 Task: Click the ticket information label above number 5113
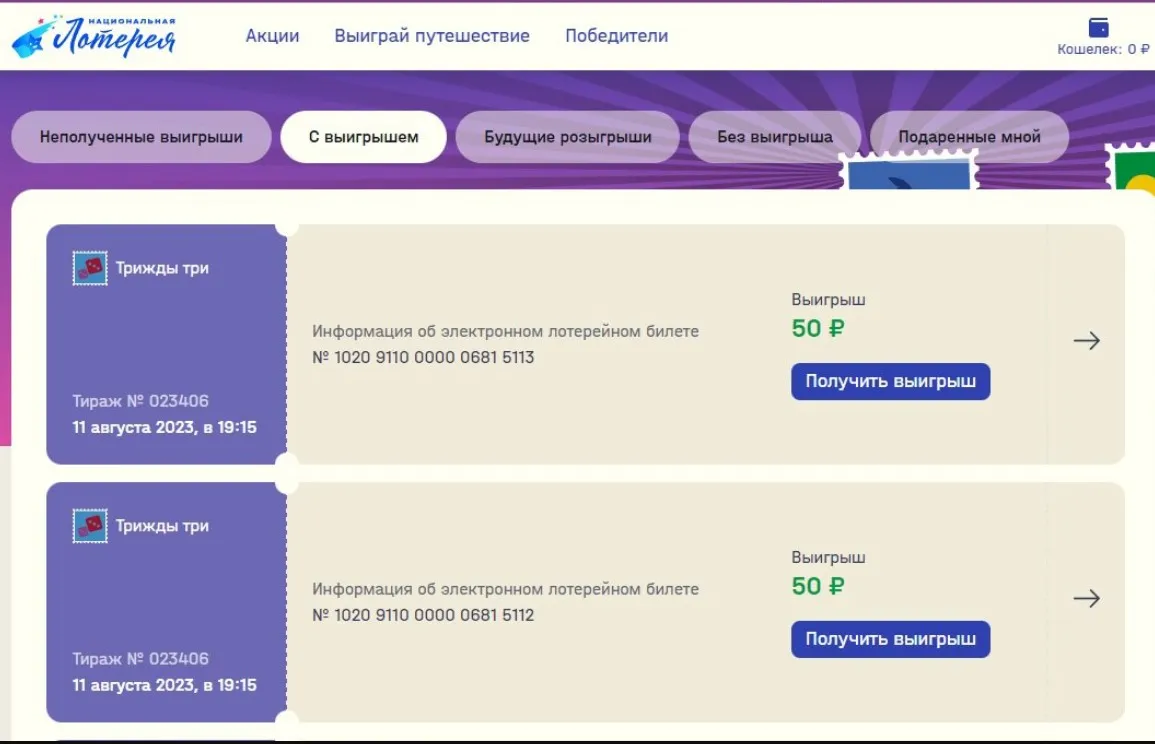click(x=505, y=331)
